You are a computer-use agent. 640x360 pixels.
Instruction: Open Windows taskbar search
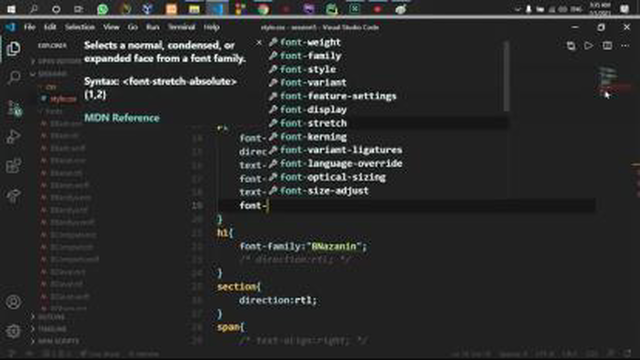pos(33,9)
